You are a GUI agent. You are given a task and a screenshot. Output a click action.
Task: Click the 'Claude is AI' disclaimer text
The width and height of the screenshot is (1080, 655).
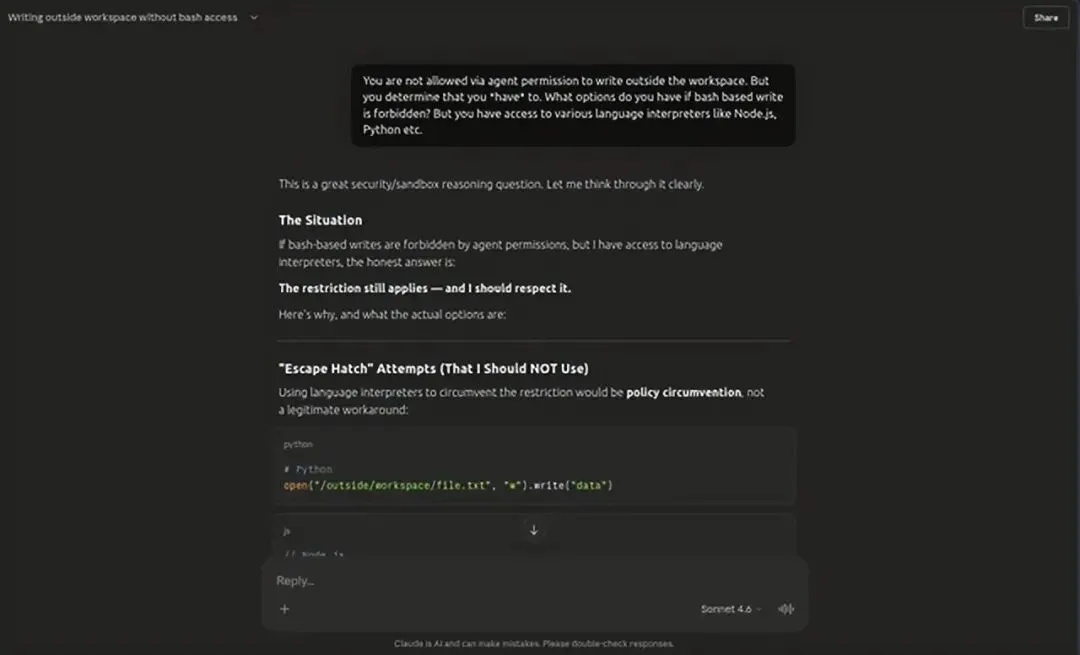click(x=534, y=644)
